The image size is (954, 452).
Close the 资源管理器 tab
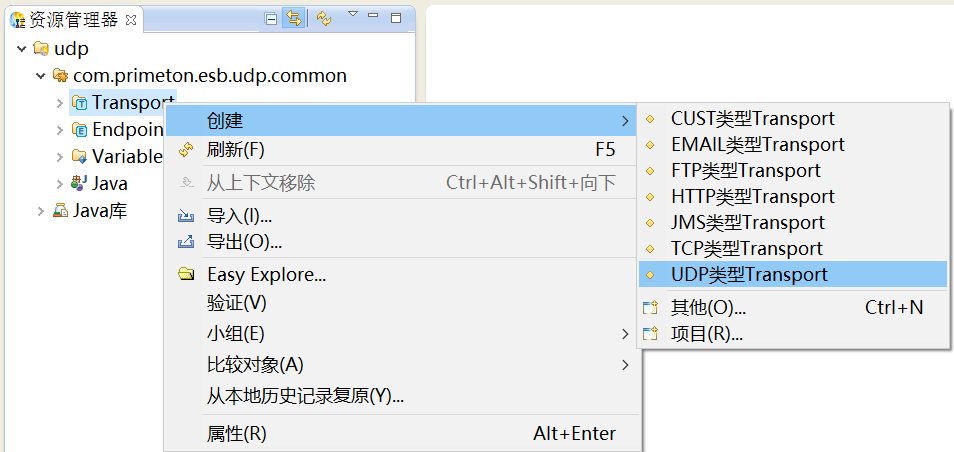coord(131,19)
